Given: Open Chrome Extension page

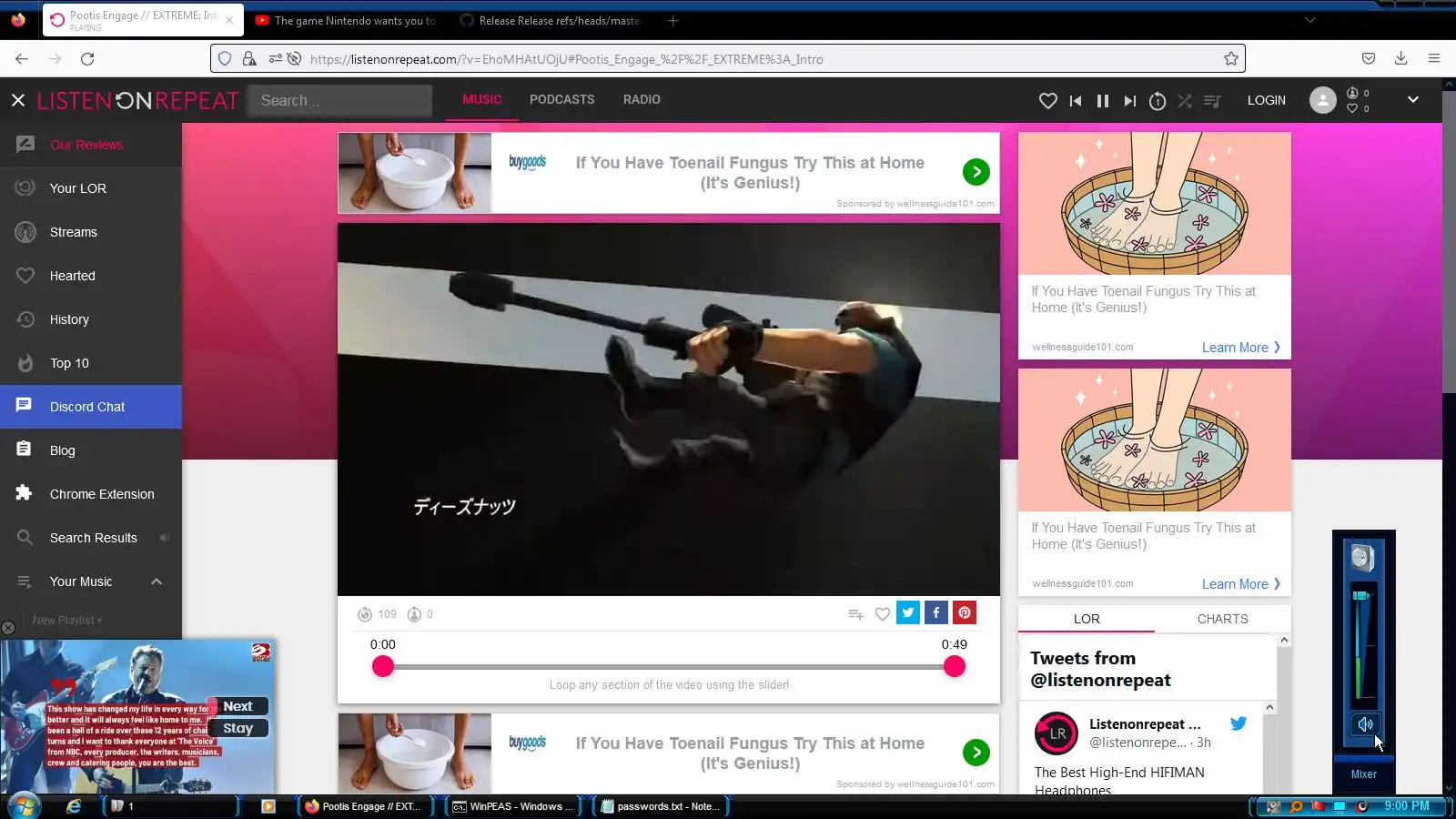Looking at the screenshot, I should 91,494.
